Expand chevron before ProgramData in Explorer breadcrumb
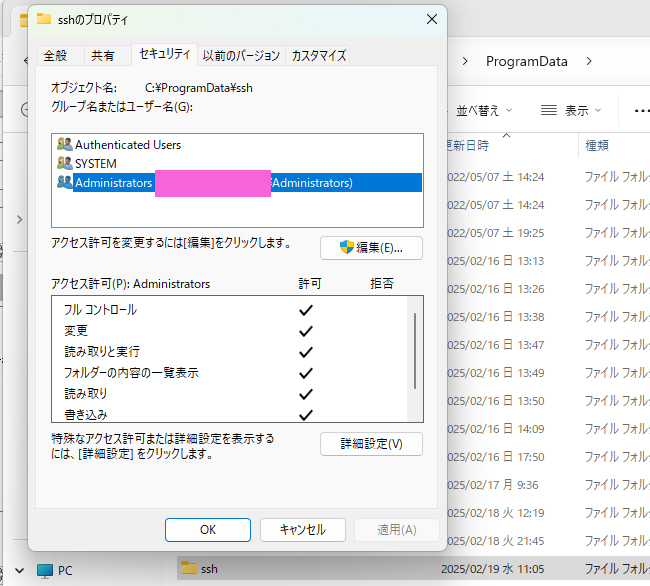Viewport: 650px width, 586px height. (x=465, y=61)
